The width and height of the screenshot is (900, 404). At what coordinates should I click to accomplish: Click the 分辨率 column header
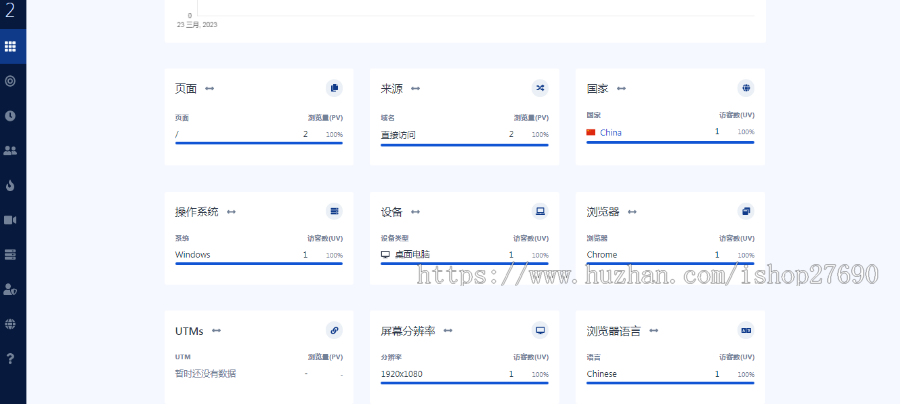(x=391, y=357)
